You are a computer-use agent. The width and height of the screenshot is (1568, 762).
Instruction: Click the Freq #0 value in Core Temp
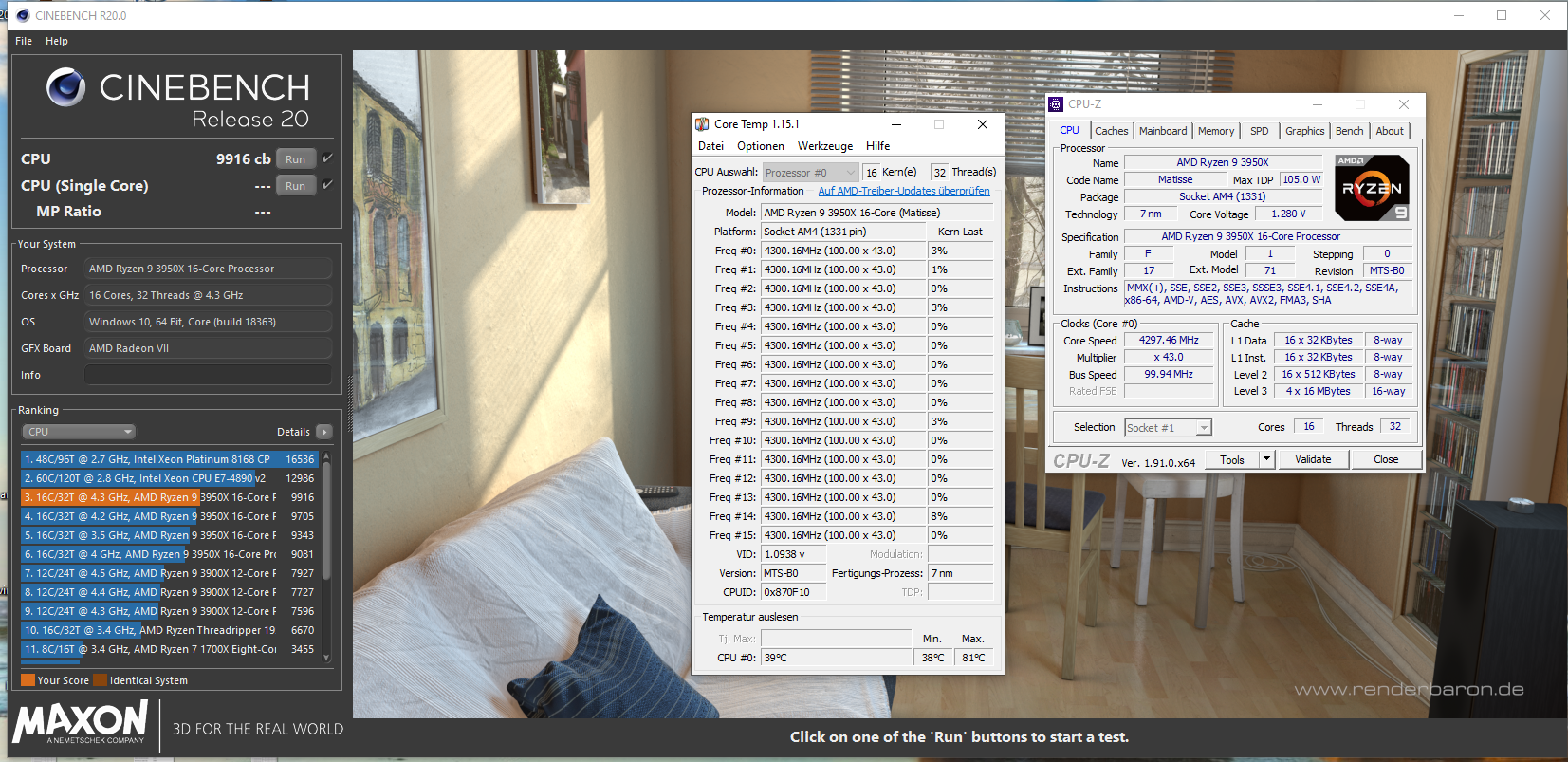843,251
